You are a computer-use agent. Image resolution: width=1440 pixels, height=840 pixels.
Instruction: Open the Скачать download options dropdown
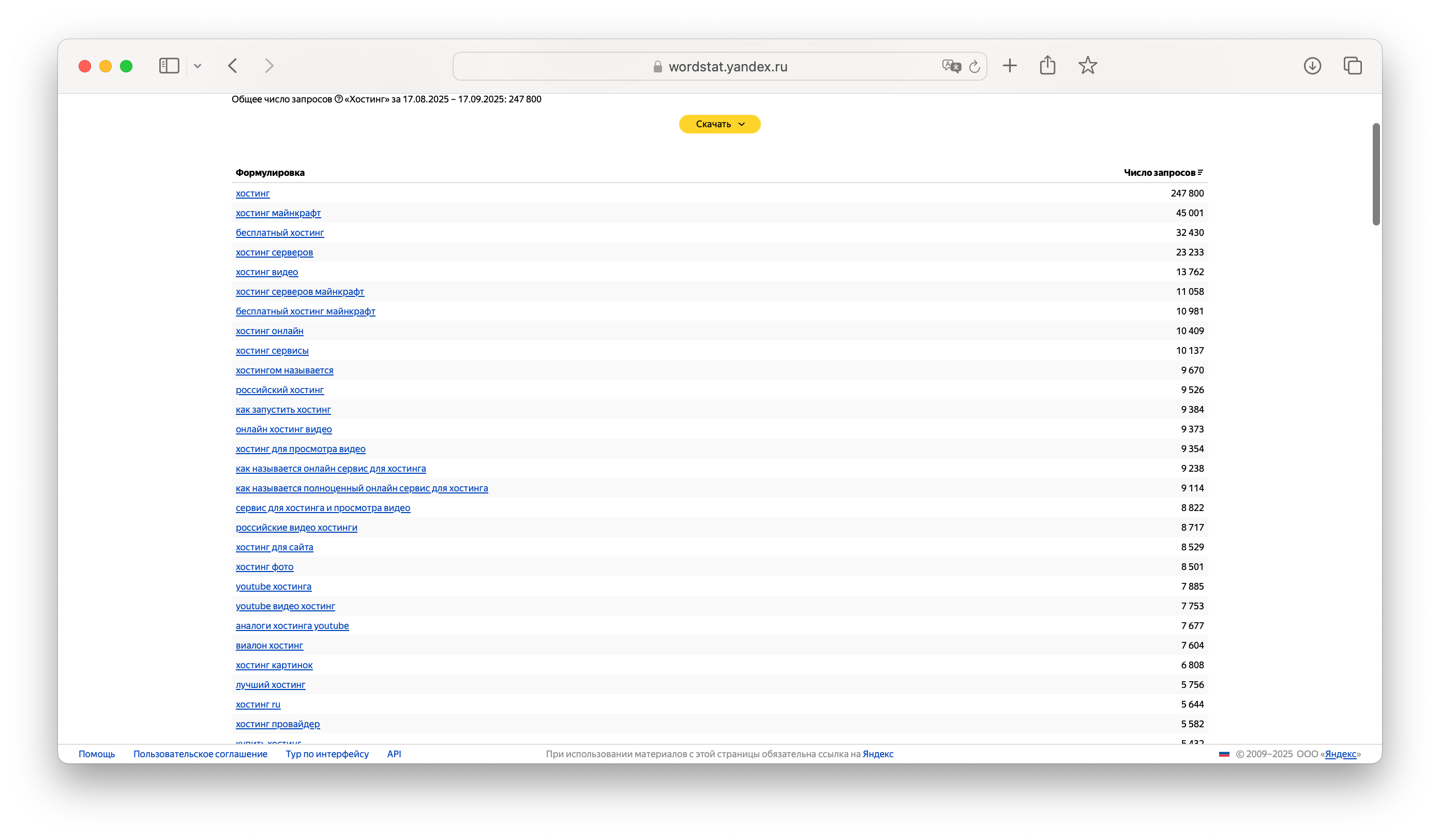[x=719, y=124]
